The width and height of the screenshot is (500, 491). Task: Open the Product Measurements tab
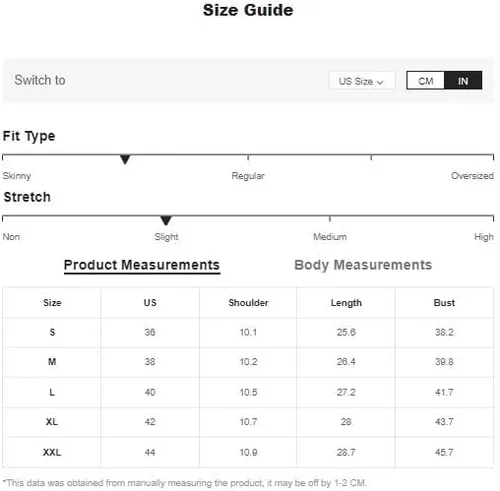click(142, 265)
